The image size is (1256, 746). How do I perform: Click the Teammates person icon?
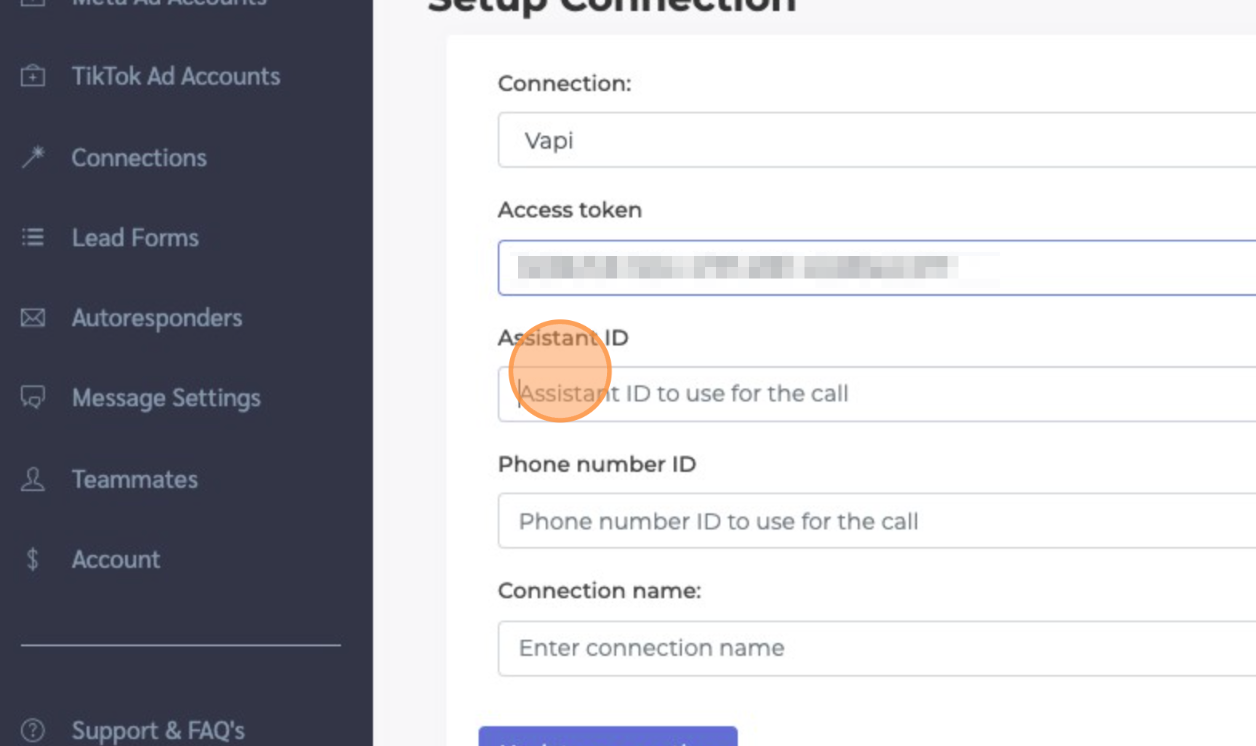[x=33, y=479]
